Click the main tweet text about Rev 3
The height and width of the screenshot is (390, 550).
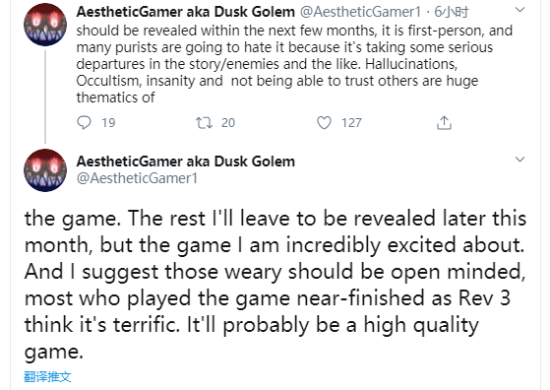[x=275, y=285]
